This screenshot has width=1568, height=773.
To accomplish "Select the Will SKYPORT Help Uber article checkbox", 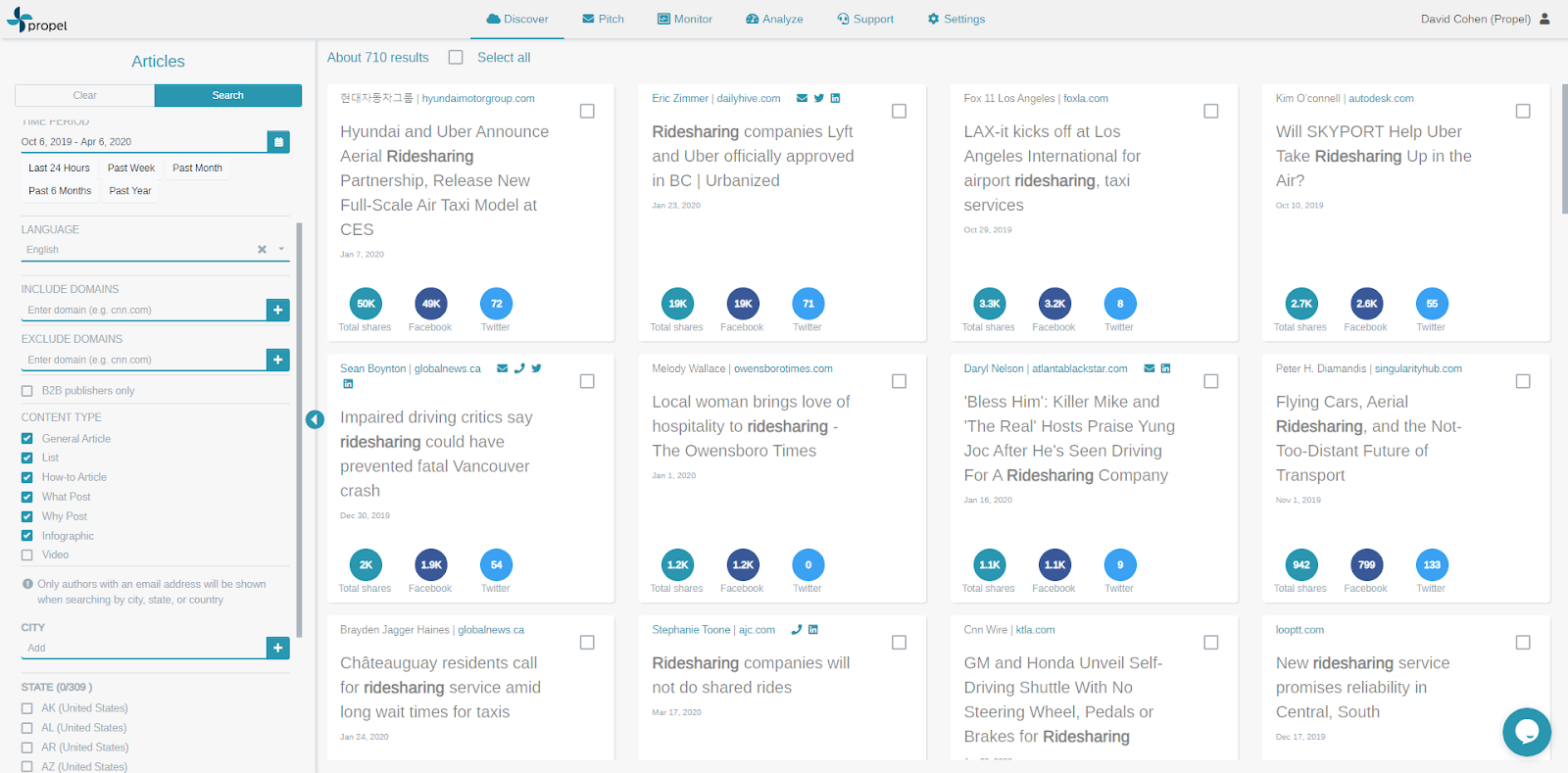I will coord(1523,112).
